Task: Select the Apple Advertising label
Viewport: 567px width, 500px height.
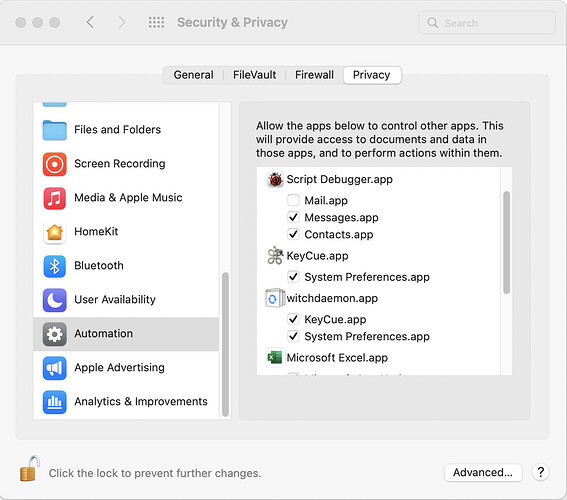Action: [119, 368]
